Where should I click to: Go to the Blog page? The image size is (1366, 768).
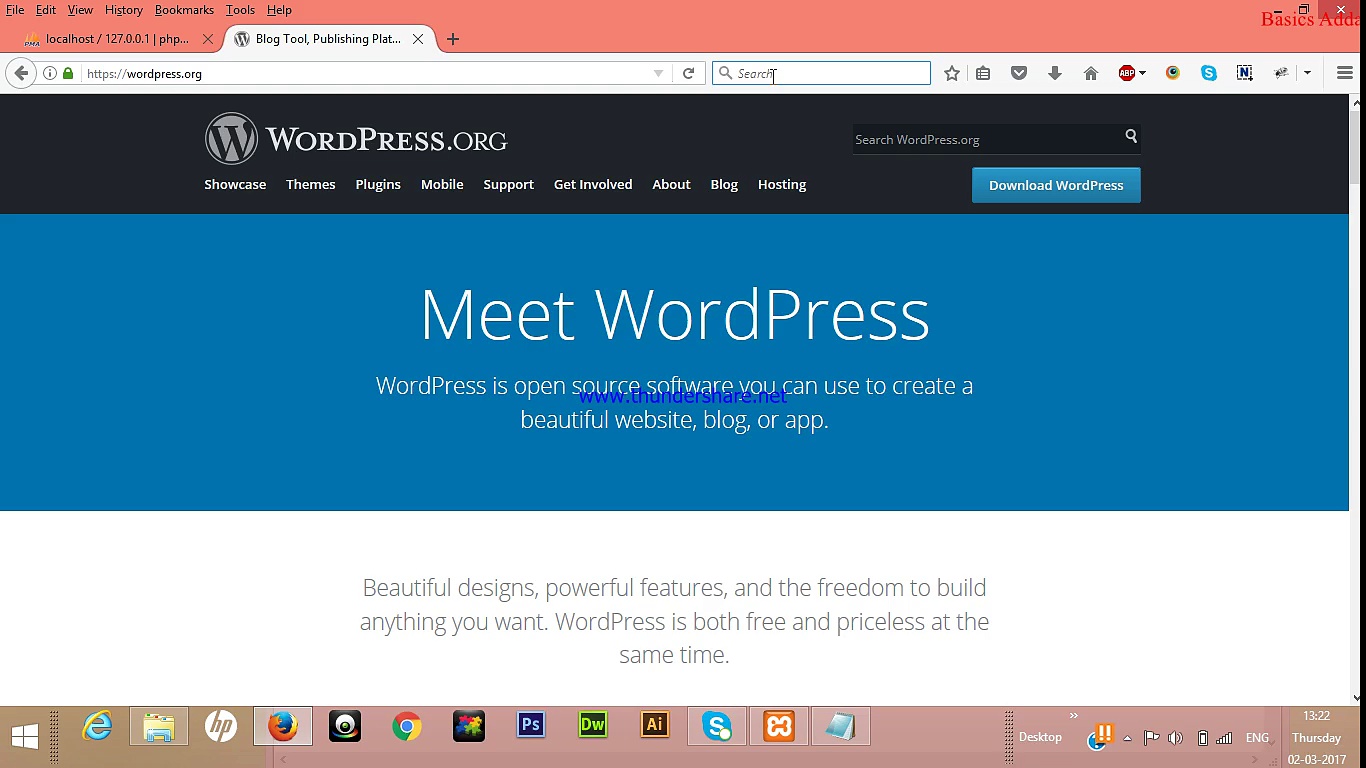pos(724,184)
